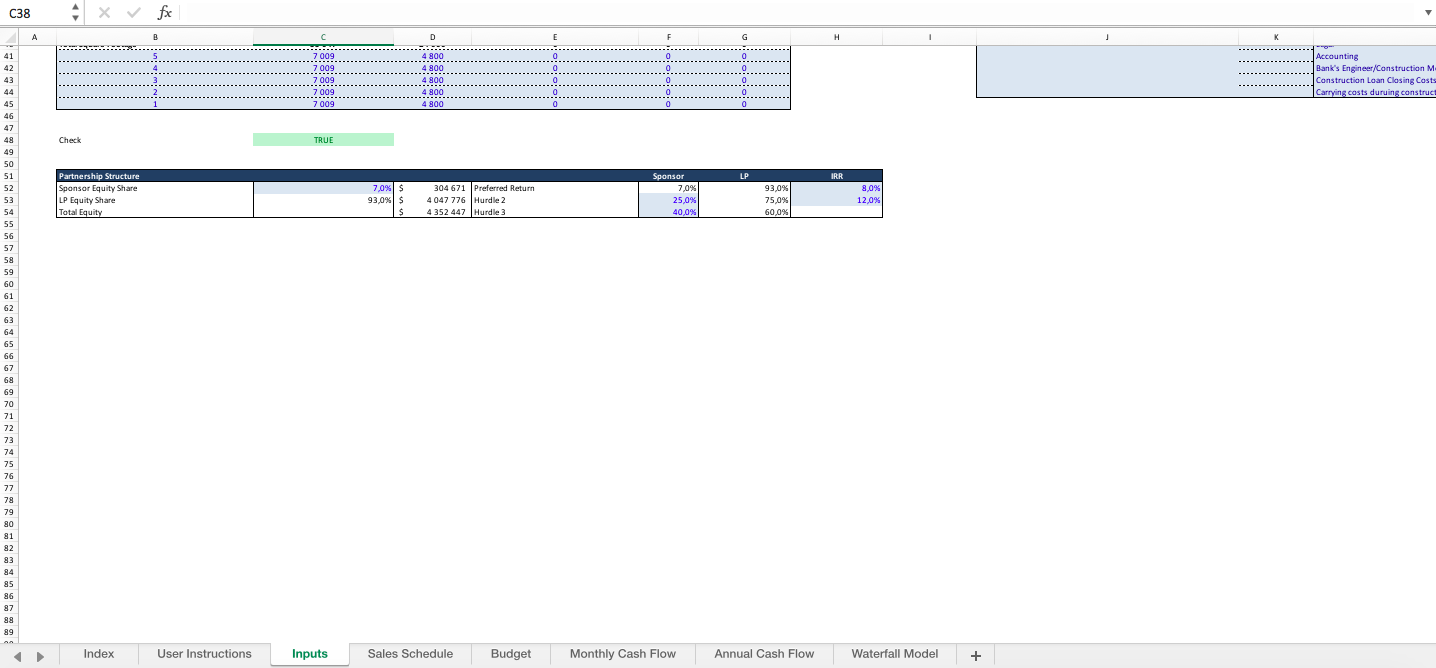Click the previous-sheet navigation arrow
This screenshot has width=1436, height=668.
18,655
